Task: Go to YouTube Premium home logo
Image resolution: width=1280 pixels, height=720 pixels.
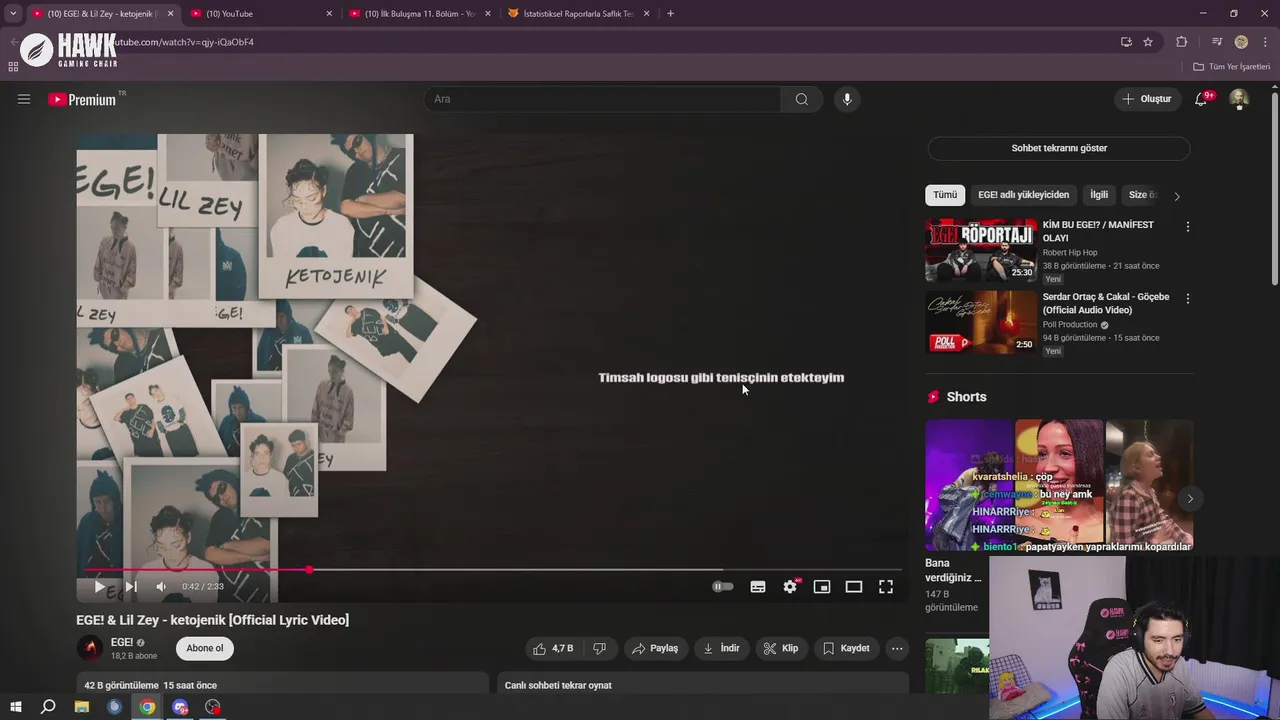Action: [x=82, y=99]
